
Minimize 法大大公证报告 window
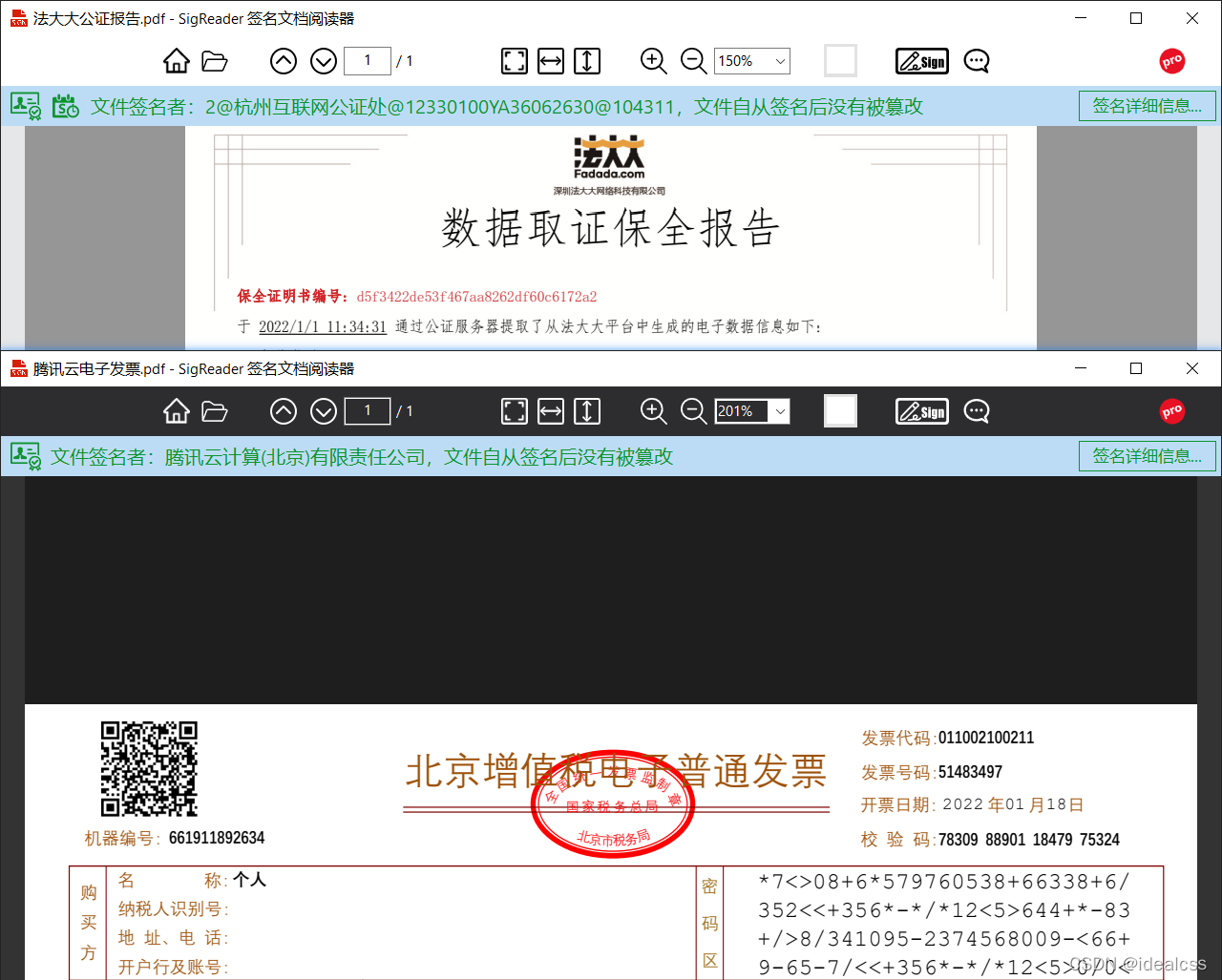click(1081, 18)
